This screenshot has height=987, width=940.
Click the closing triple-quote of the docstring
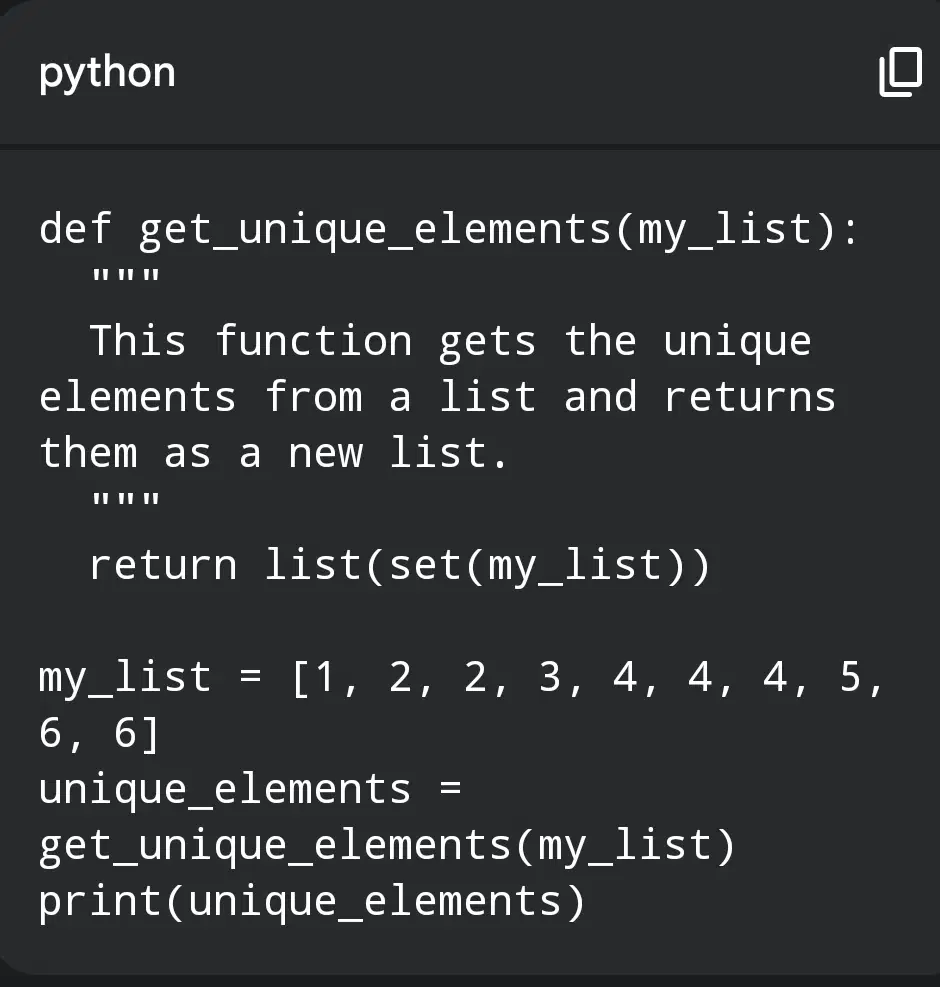[x=126, y=500]
